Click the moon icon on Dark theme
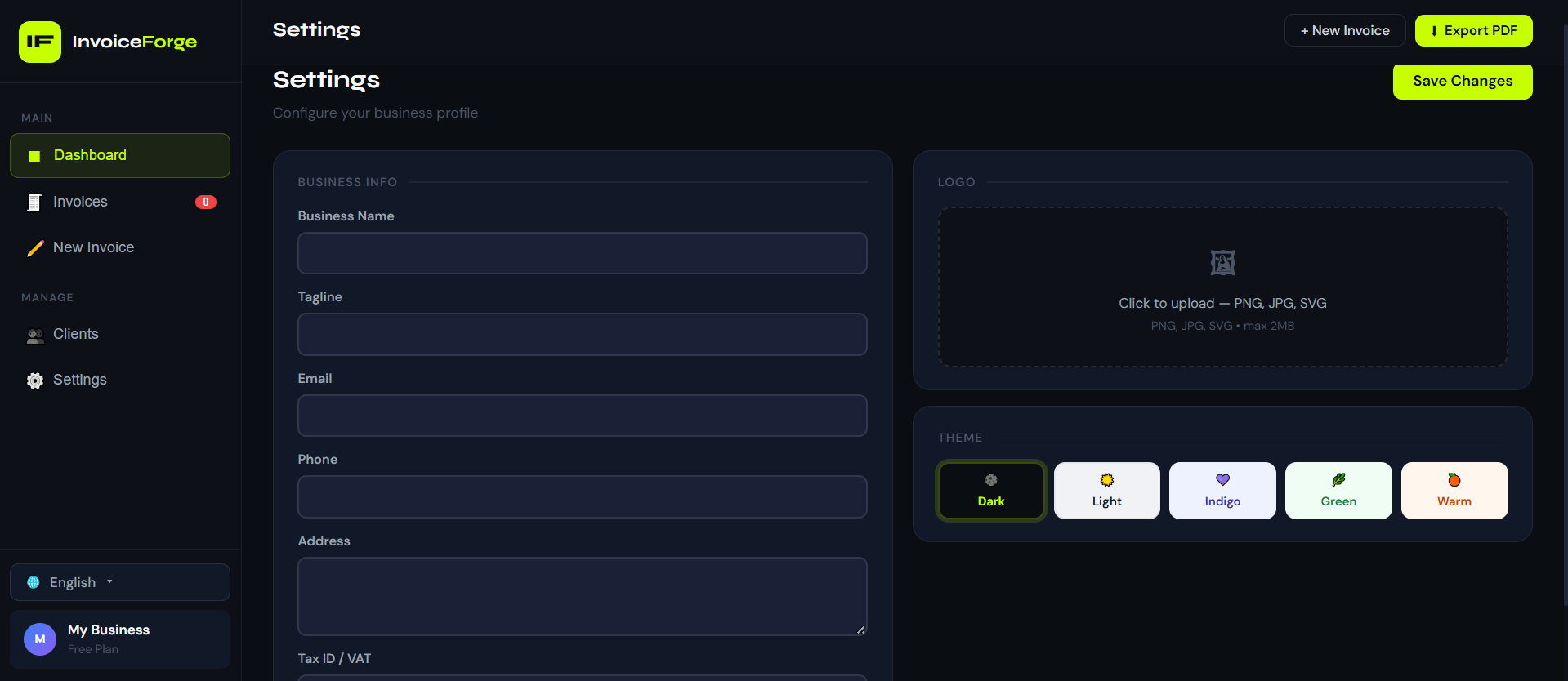The image size is (1568, 681). click(991, 480)
